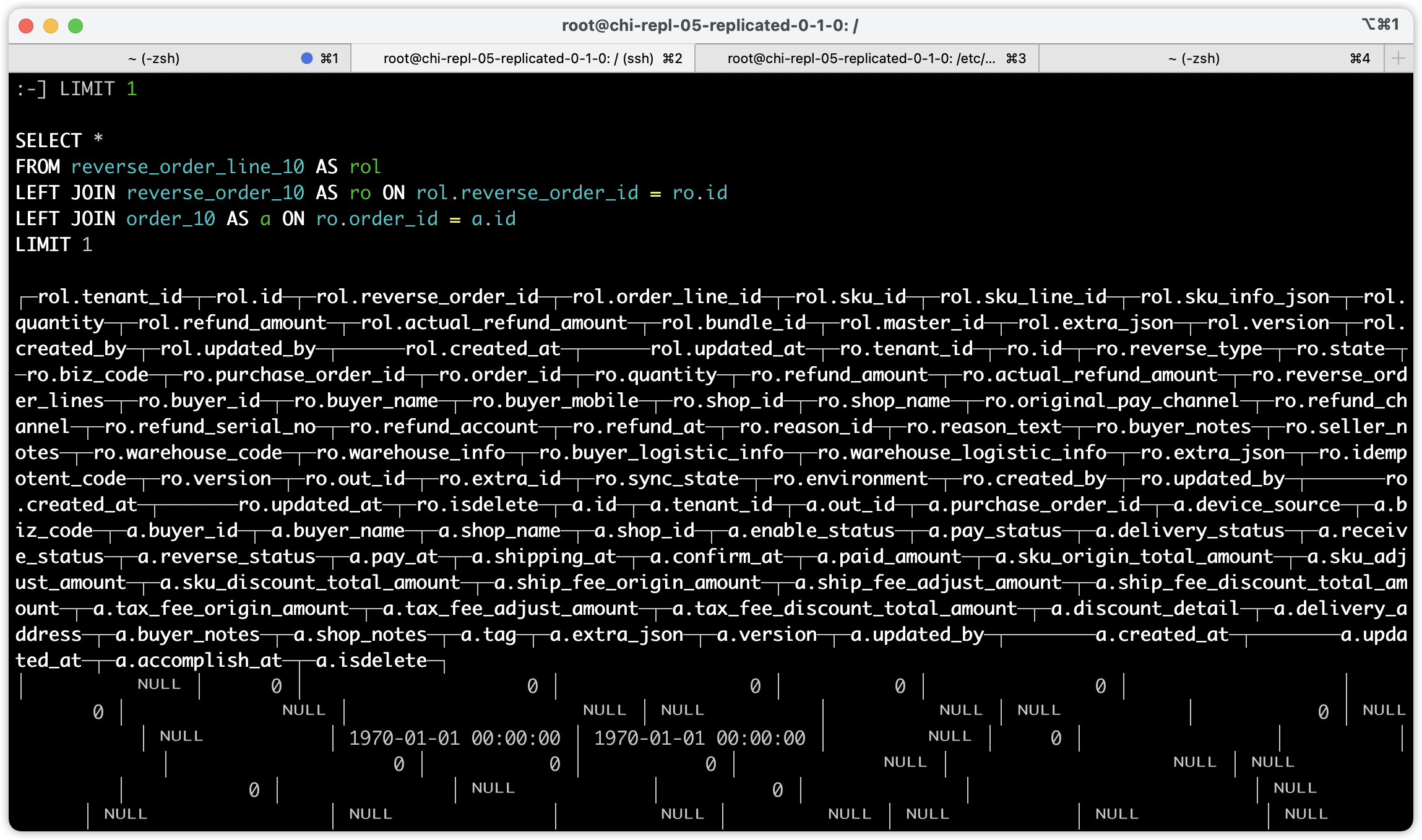
Task: Click the SELECT keyword in the query
Action: (x=48, y=141)
